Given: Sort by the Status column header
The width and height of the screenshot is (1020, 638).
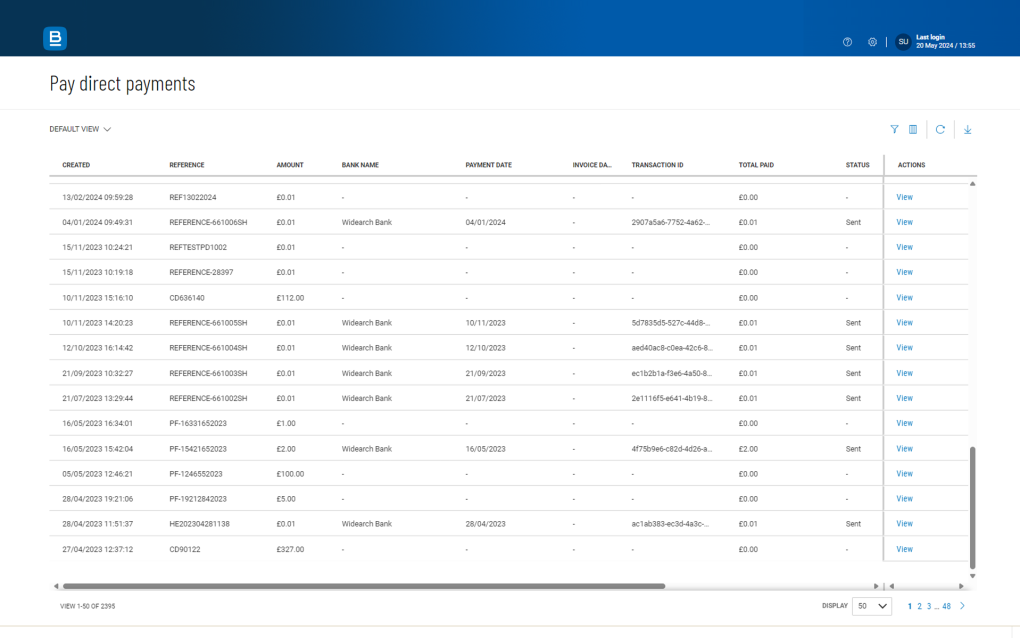Looking at the screenshot, I should pyautogui.click(x=857, y=165).
